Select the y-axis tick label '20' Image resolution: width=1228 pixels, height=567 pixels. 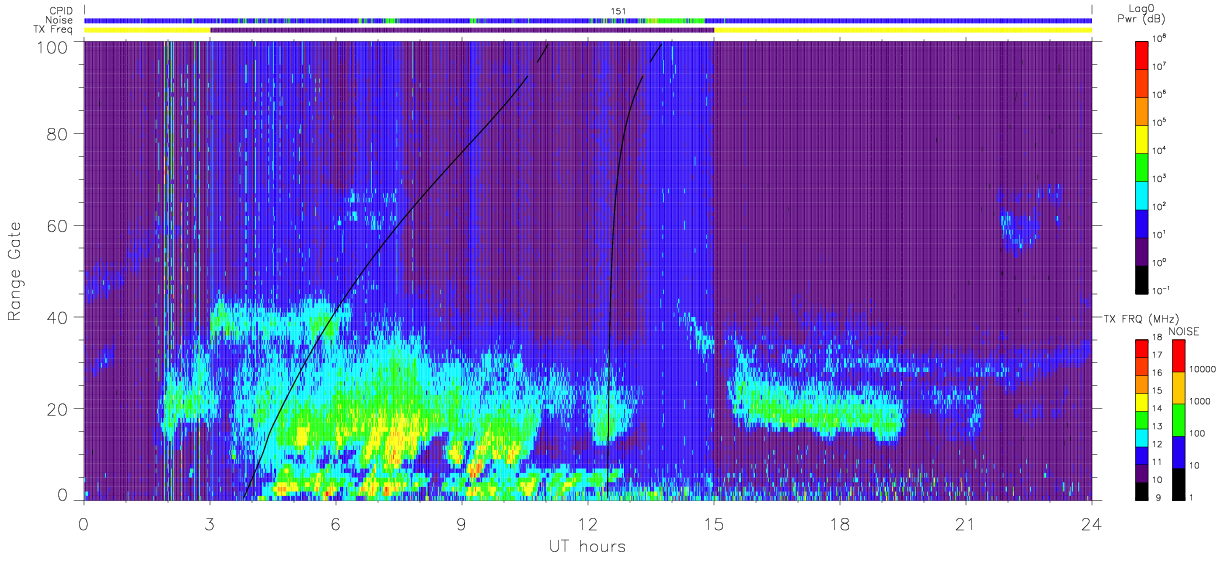tap(57, 409)
